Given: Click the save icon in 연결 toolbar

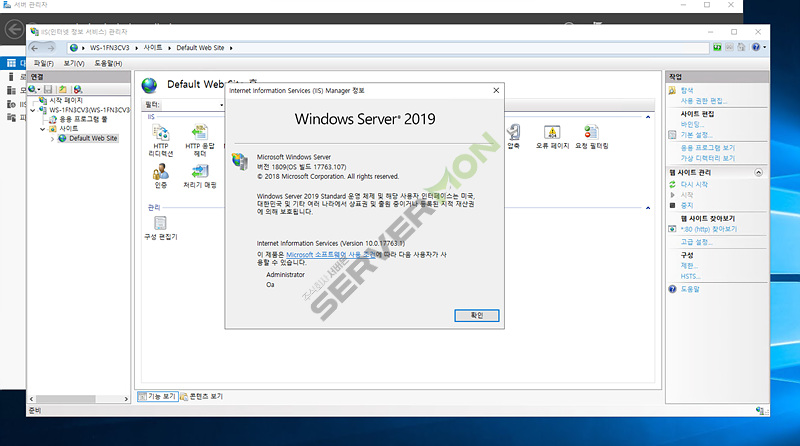Looking at the screenshot, I should [x=48, y=89].
